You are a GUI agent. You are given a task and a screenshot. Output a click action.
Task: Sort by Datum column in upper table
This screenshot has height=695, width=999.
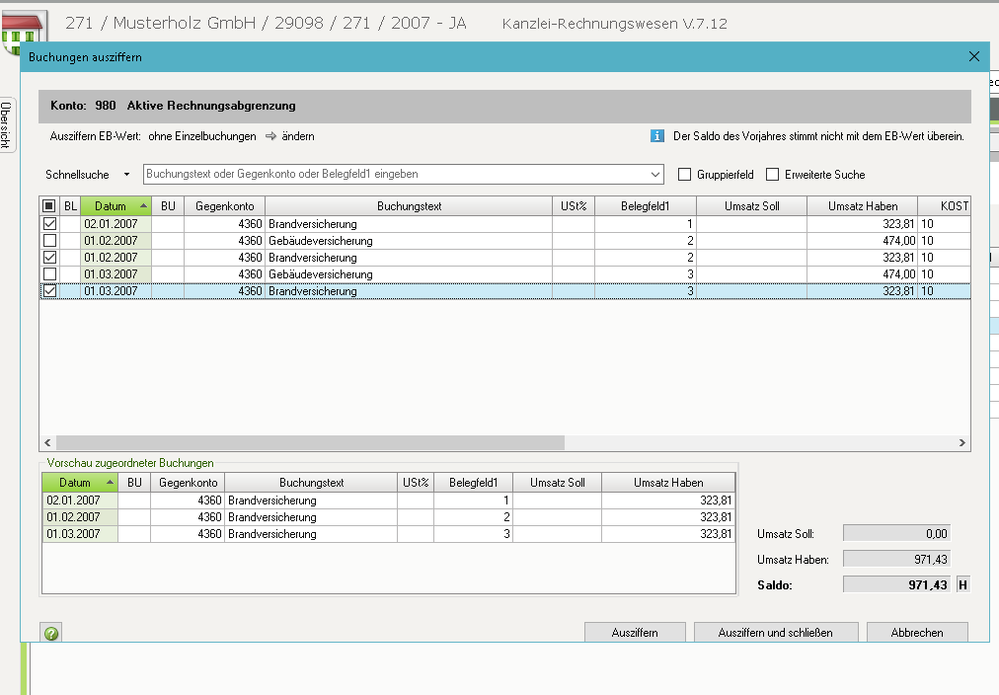click(115, 206)
